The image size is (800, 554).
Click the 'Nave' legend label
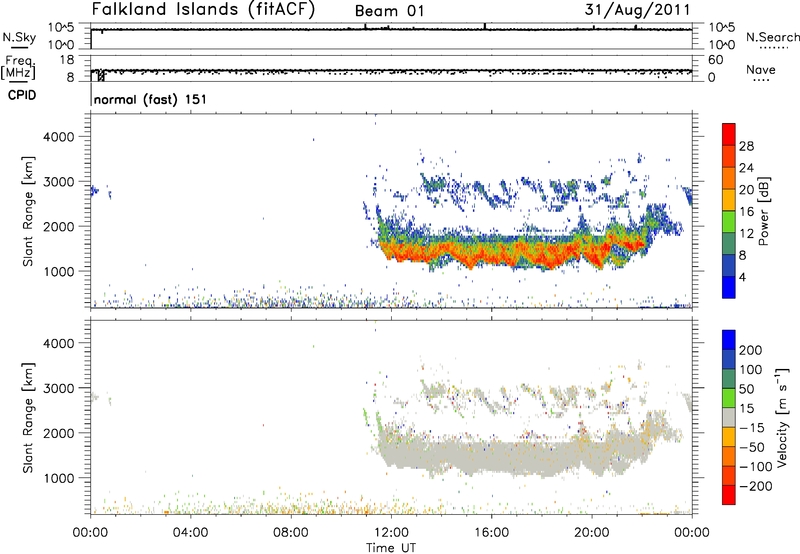pos(761,70)
